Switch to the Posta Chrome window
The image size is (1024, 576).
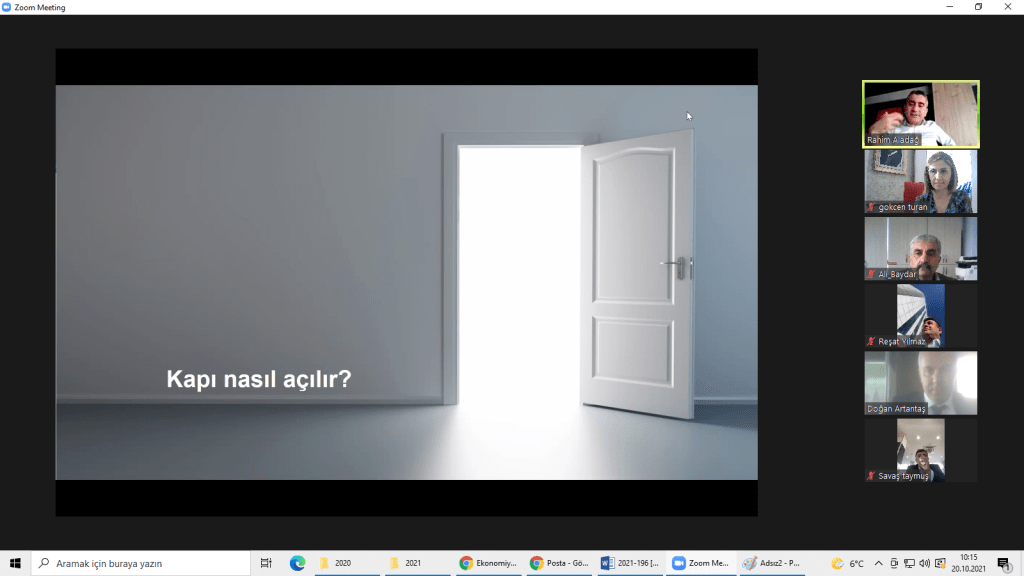(x=558, y=563)
